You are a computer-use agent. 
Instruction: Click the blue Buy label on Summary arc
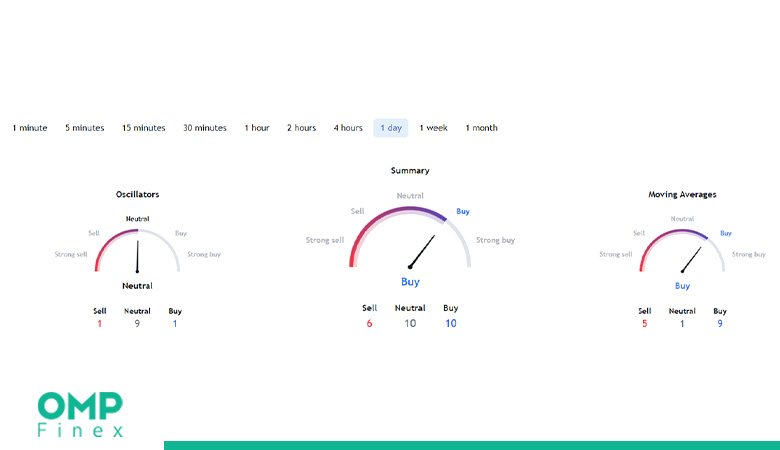[463, 211]
